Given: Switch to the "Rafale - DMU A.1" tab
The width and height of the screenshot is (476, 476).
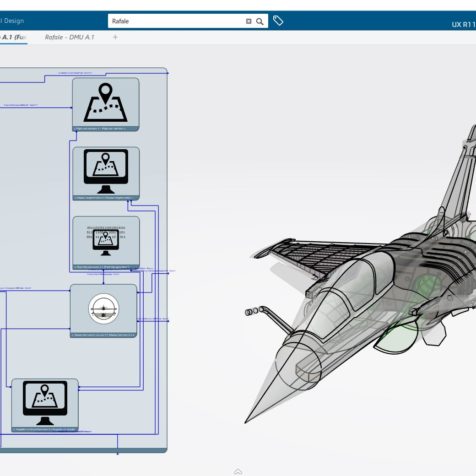Looking at the screenshot, I should (70, 37).
